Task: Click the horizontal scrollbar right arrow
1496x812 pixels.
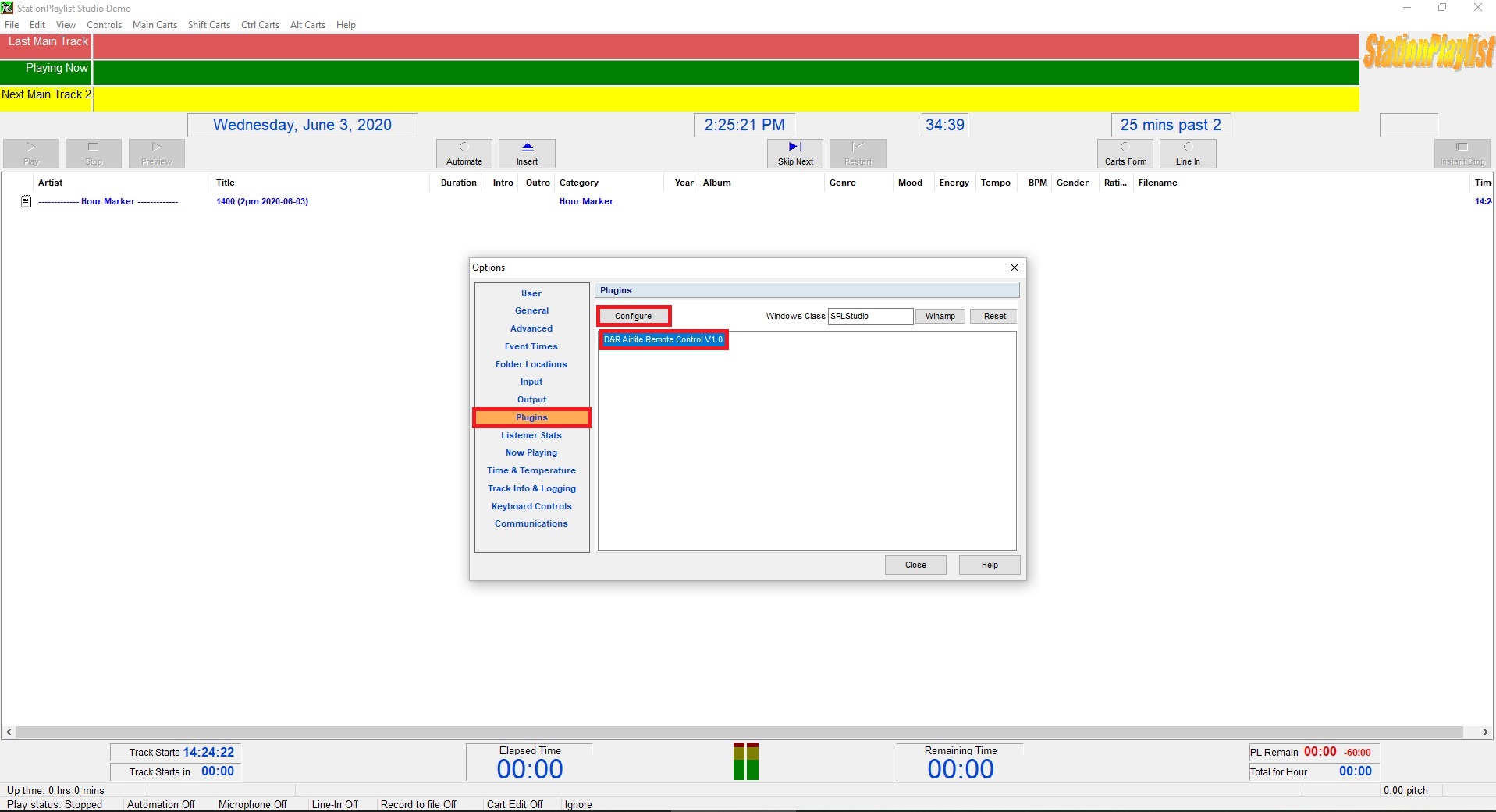Action: [x=1485, y=732]
